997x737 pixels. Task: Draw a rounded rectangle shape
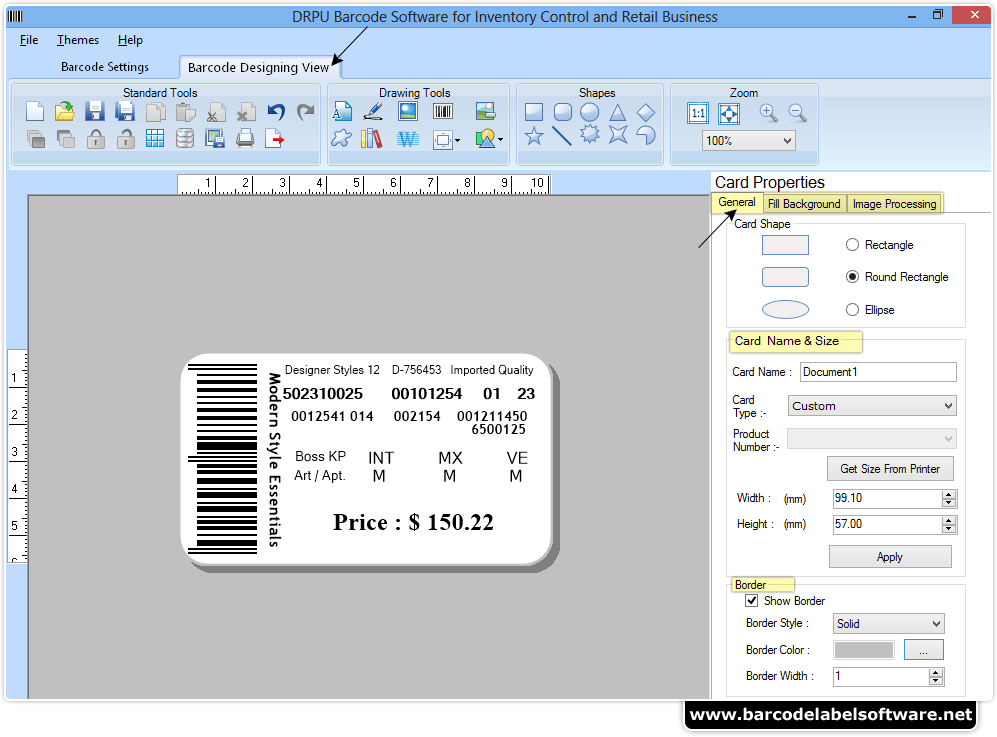[x=563, y=113]
